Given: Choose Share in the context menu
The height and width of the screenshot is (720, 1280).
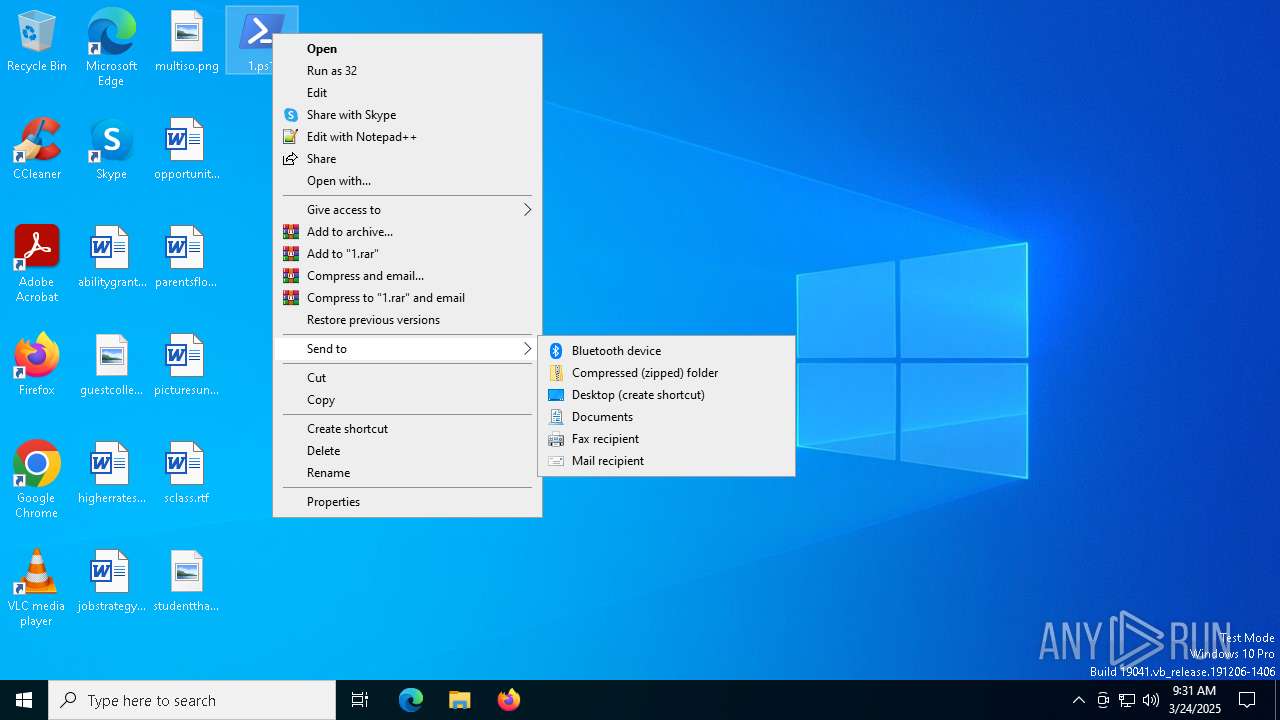Looking at the screenshot, I should pyautogui.click(x=408, y=159).
